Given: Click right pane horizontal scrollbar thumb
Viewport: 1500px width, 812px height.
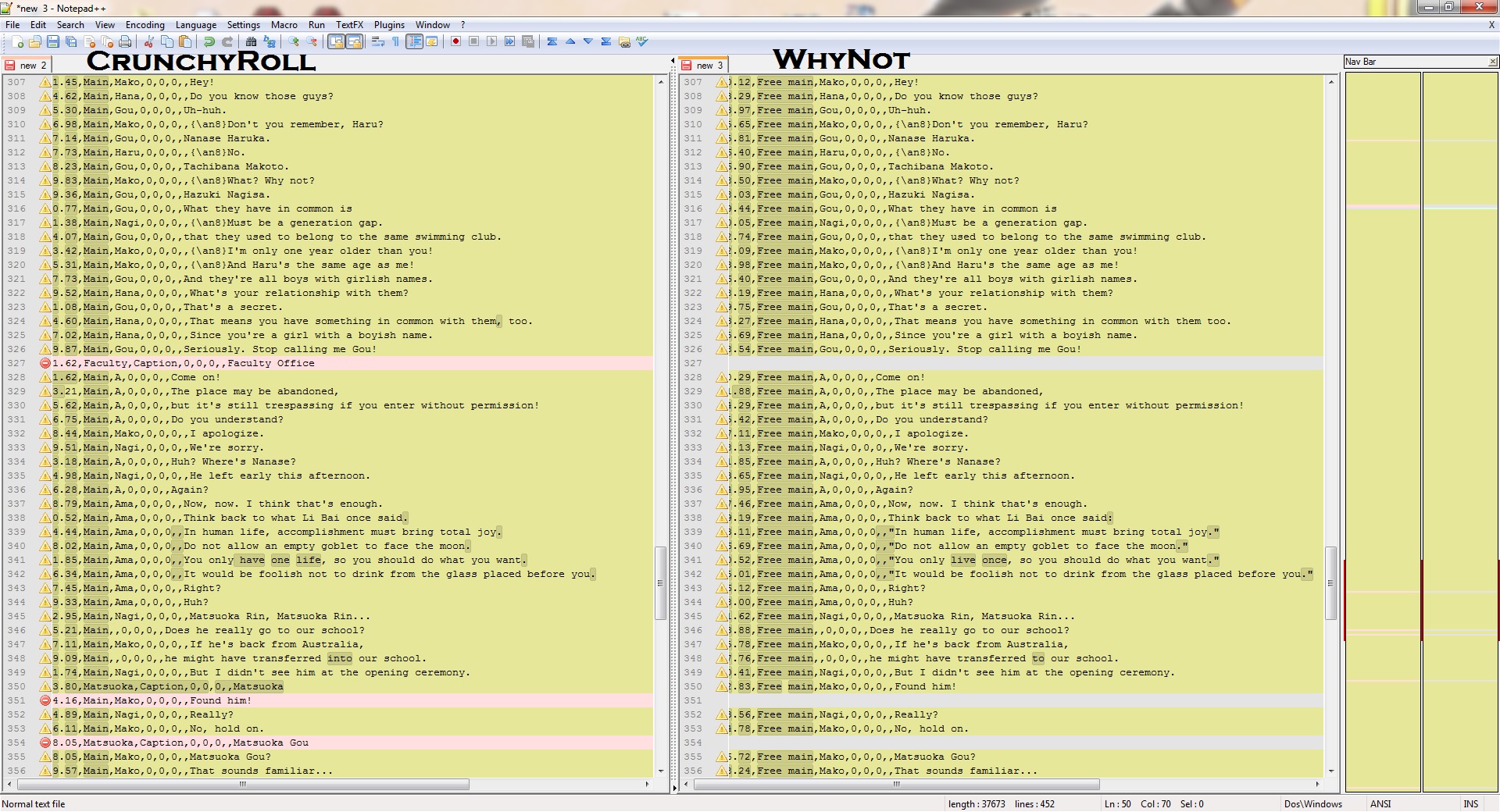Looking at the screenshot, I should [x=896, y=784].
